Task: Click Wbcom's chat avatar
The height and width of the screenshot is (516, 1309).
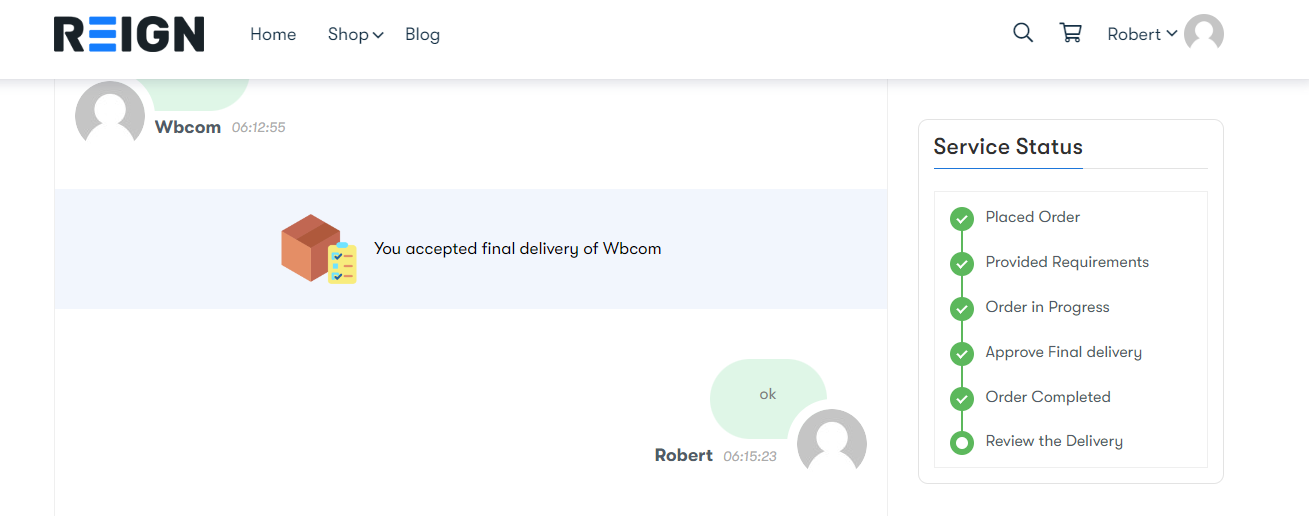Action: pos(110,115)
